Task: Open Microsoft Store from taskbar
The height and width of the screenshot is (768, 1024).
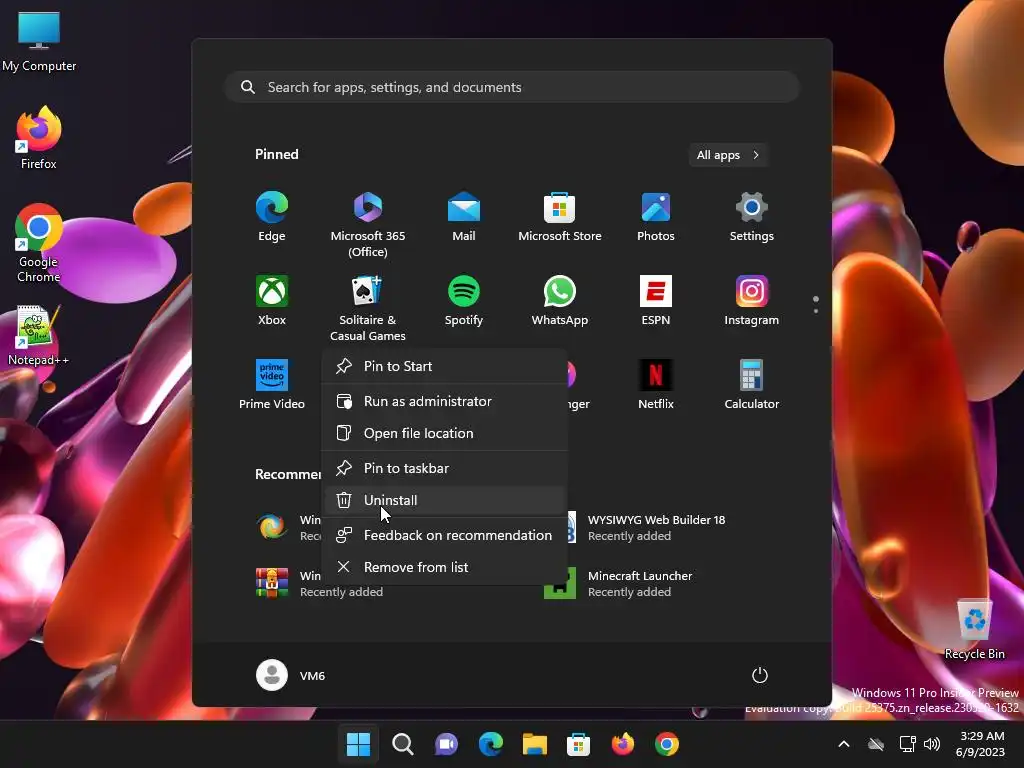Action: click(x=578, y=744)
